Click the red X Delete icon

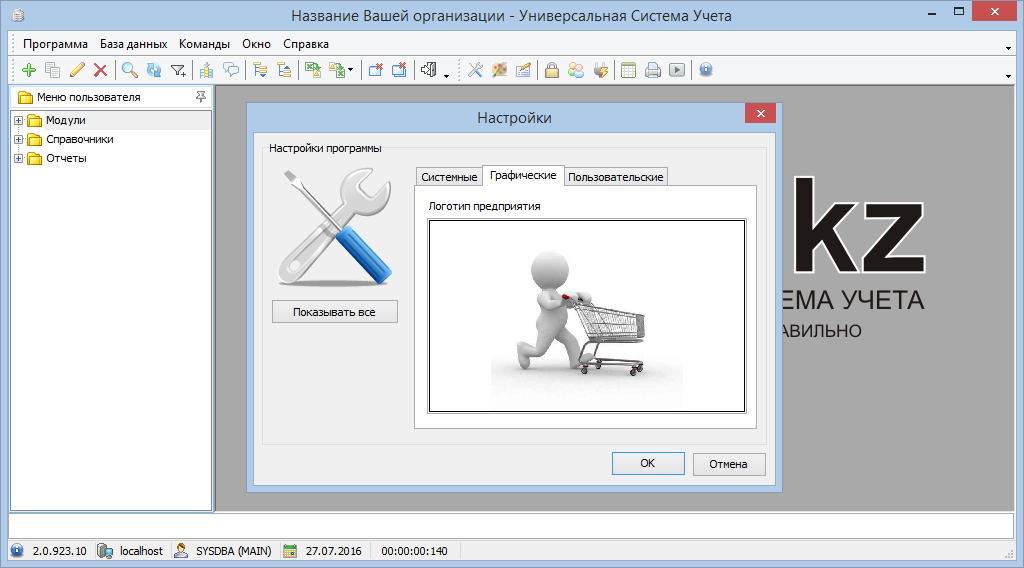tap(100, 70)
